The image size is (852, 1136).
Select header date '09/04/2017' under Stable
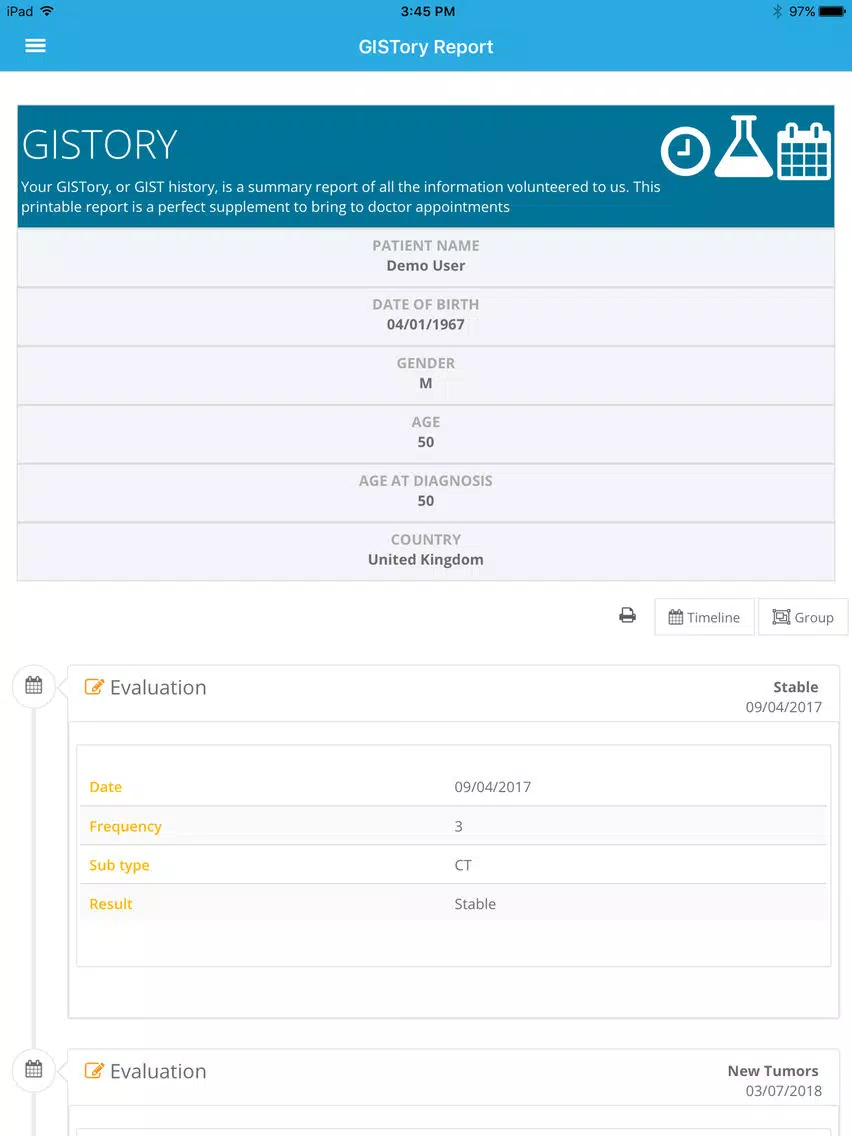pyautogui.click(x=784, y=707)
